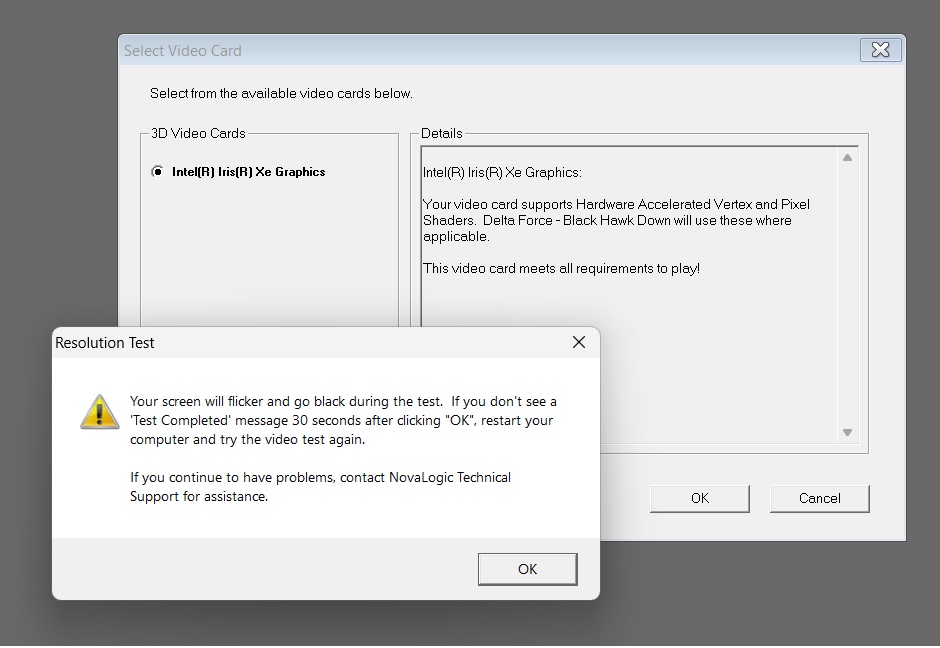Click OK in the Resolution Test dialog
The height and width of the screenshot is (648, 940).
528,569
